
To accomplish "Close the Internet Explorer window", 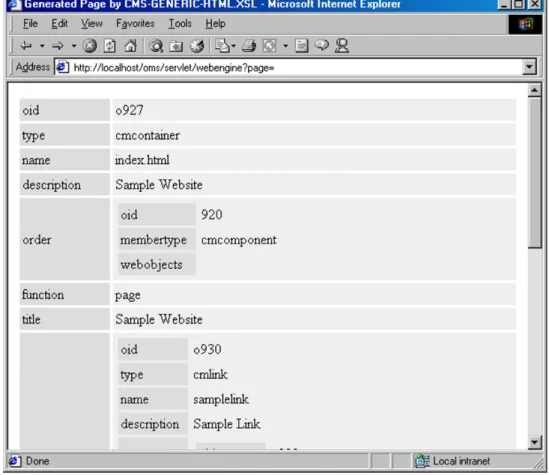I will pos(535,5).
